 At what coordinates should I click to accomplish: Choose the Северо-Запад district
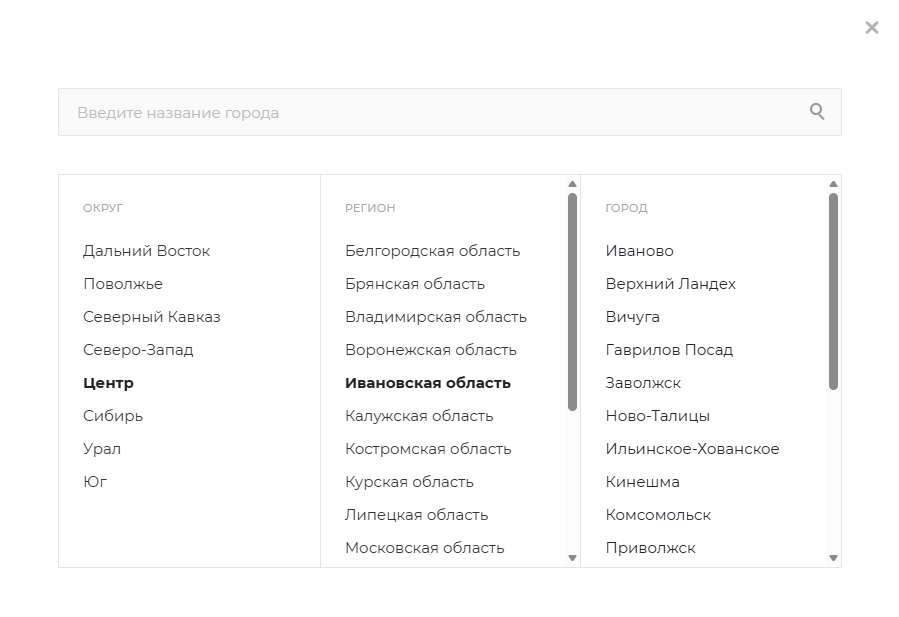pos(138,350)
